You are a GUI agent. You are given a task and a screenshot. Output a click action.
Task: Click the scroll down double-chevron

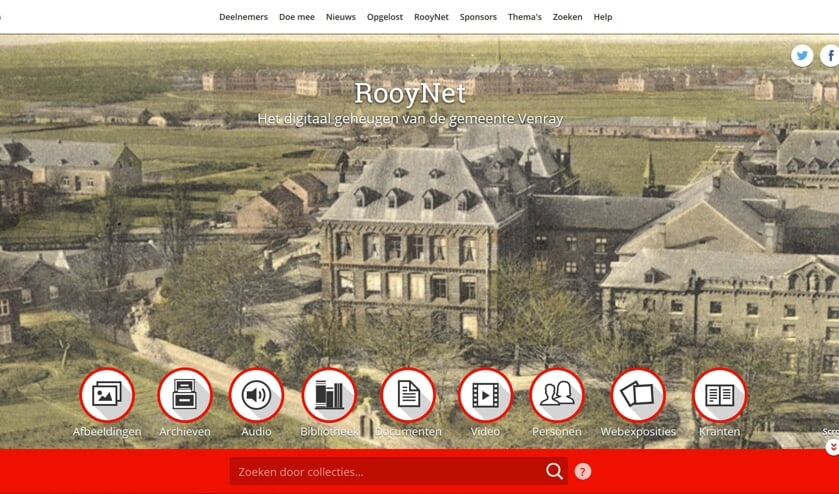click(833, 447)
